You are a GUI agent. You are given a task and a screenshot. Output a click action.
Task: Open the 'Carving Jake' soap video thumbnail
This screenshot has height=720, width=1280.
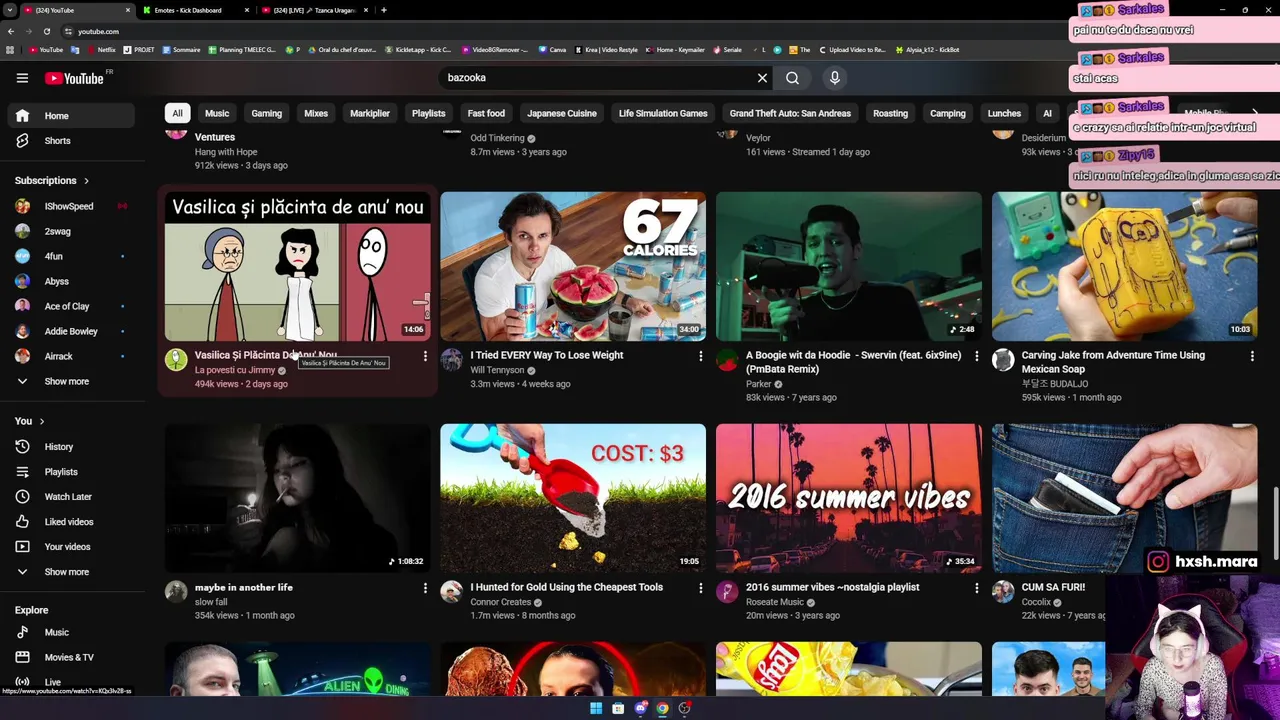[x=1124, y=266]
